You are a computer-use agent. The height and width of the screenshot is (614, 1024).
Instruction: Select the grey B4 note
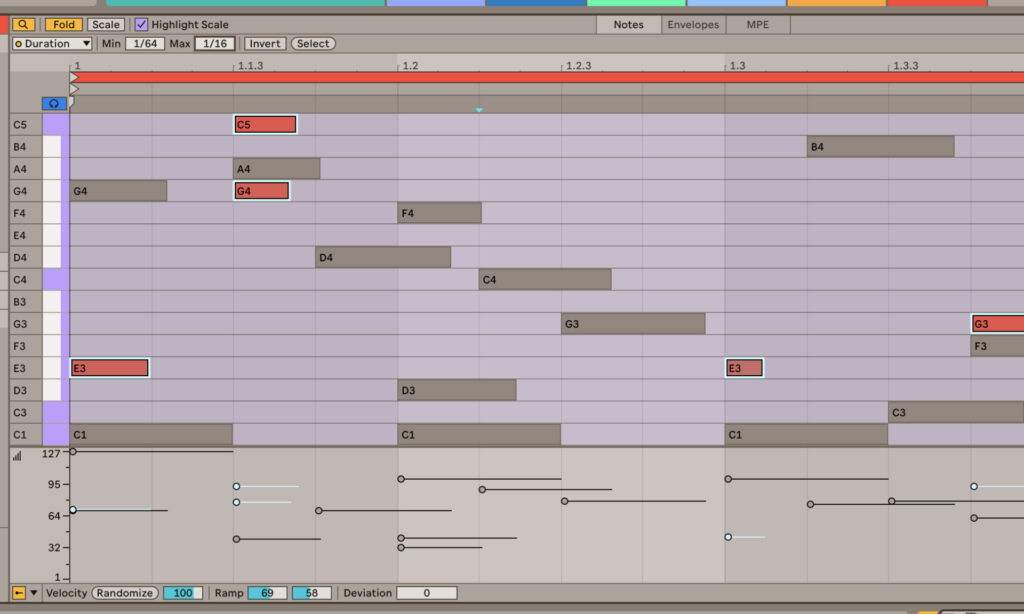[880, 146]
